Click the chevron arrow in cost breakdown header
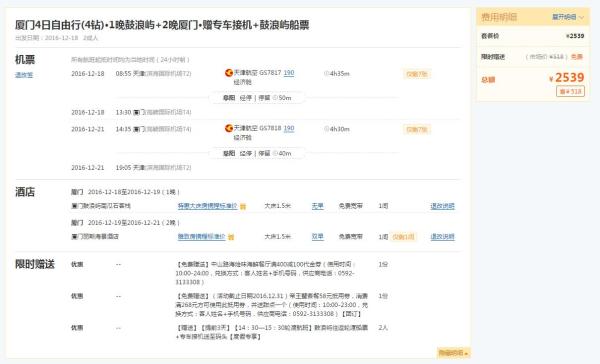The width and height of the screenshot is (600, 364). click(x=581, y=17)
